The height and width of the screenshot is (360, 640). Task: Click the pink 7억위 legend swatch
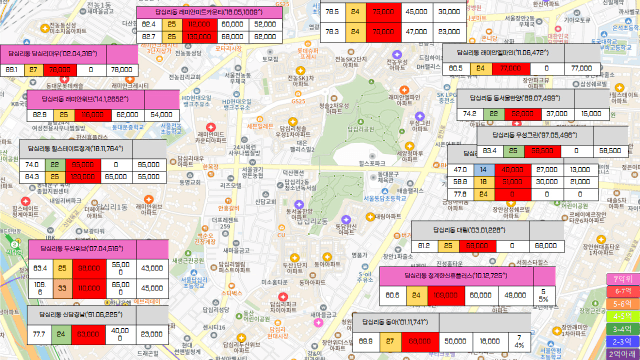(623, 279)
